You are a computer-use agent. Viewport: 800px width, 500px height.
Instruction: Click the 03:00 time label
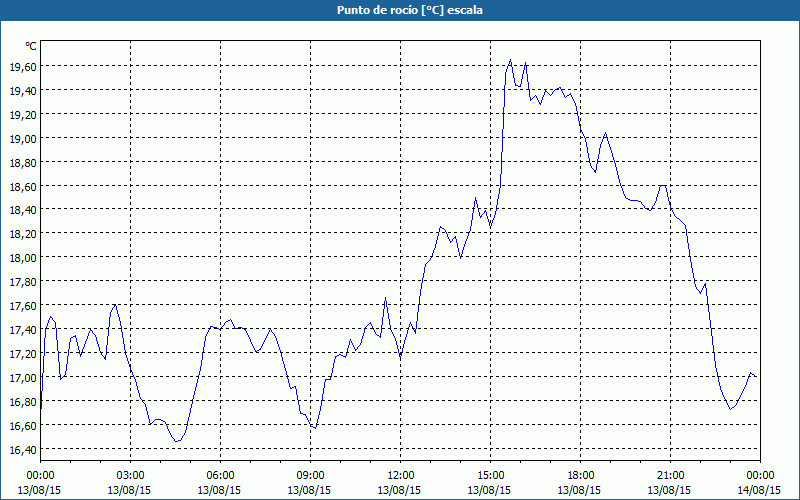[x=130, y=476]
